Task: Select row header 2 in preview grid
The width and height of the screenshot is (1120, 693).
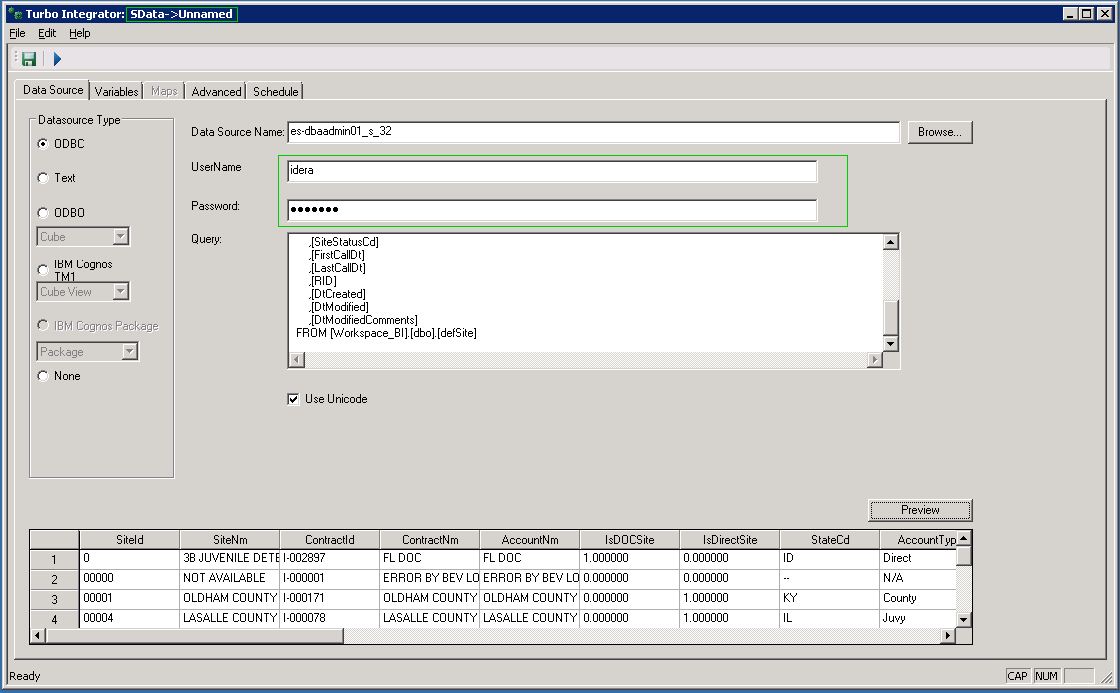Action: [54, 579]
